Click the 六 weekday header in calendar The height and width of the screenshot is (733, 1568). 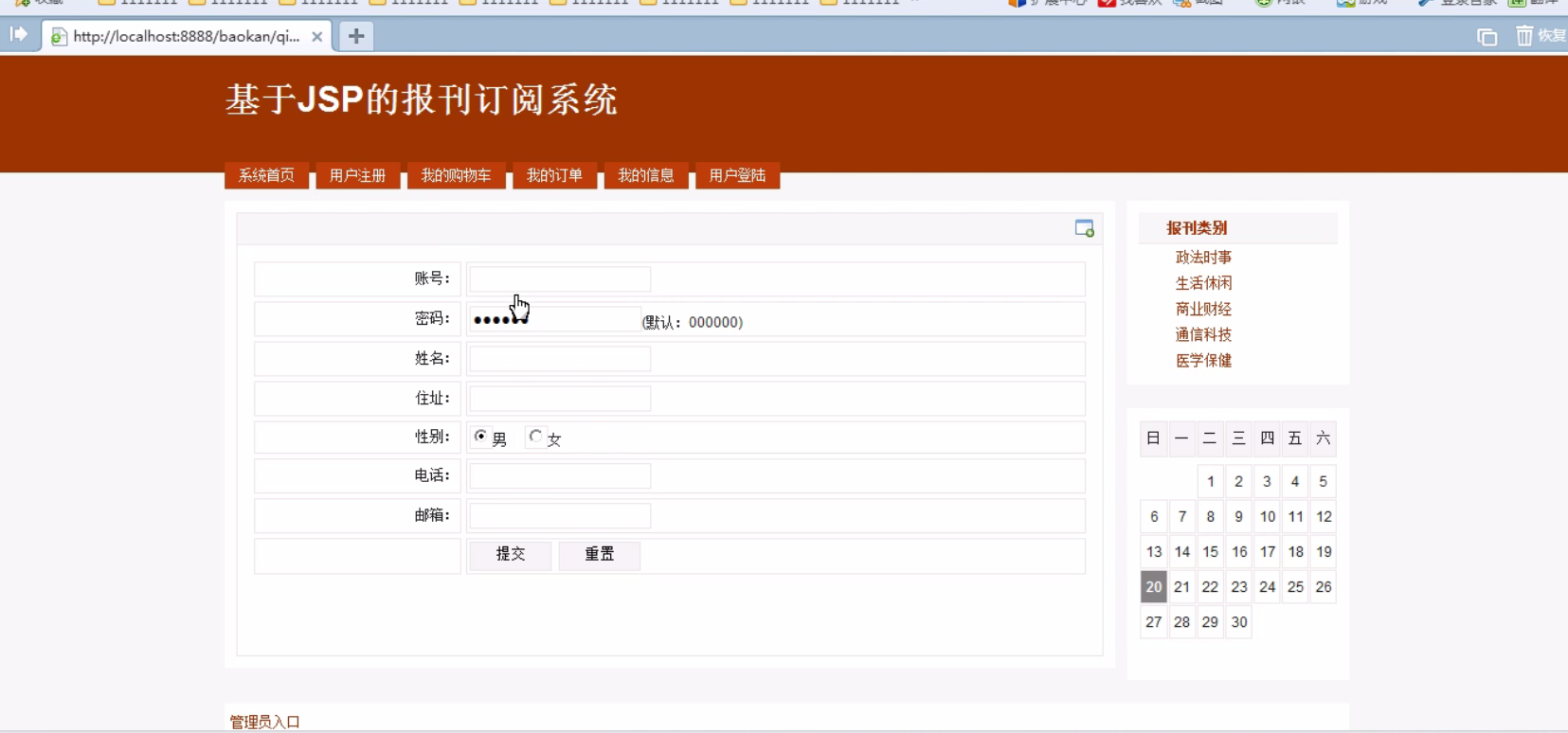(x=1324, y=438)
